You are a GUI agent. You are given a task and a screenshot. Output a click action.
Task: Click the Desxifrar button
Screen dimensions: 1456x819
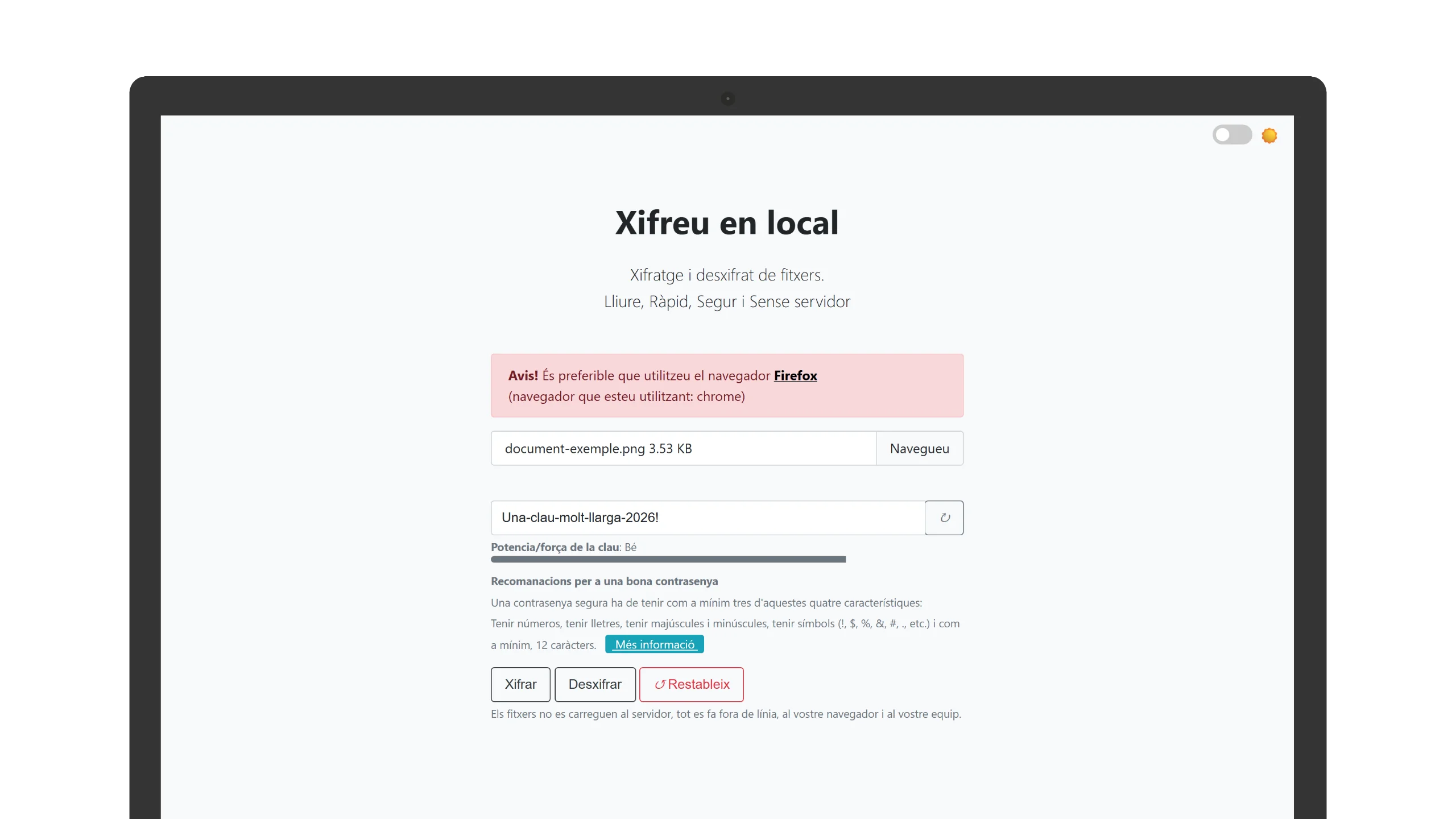(595, 684)
